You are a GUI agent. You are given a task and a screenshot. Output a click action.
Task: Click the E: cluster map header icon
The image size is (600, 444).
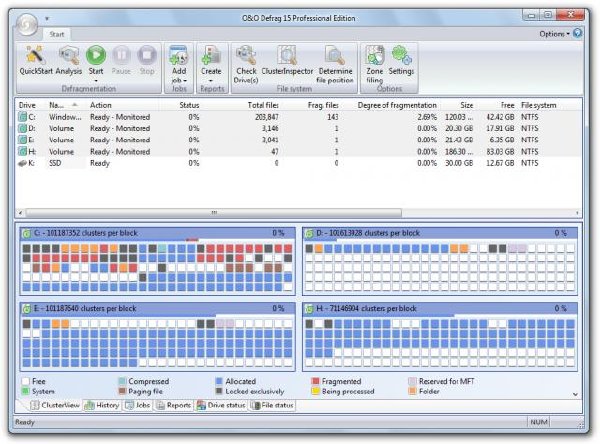(26, 309)
